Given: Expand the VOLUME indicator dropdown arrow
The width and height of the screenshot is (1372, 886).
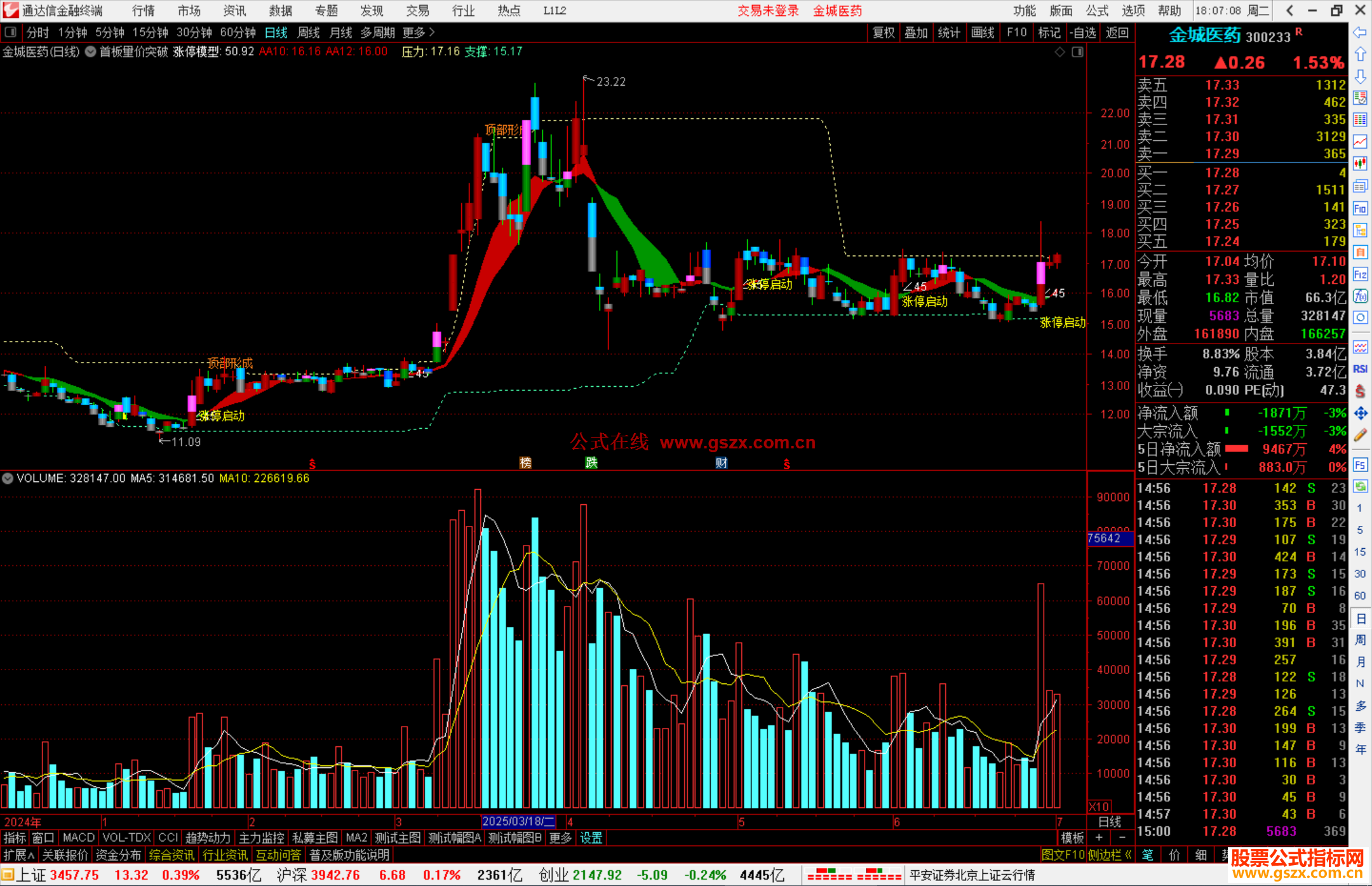Looking at the screenshot, I should tap(8, 478).
